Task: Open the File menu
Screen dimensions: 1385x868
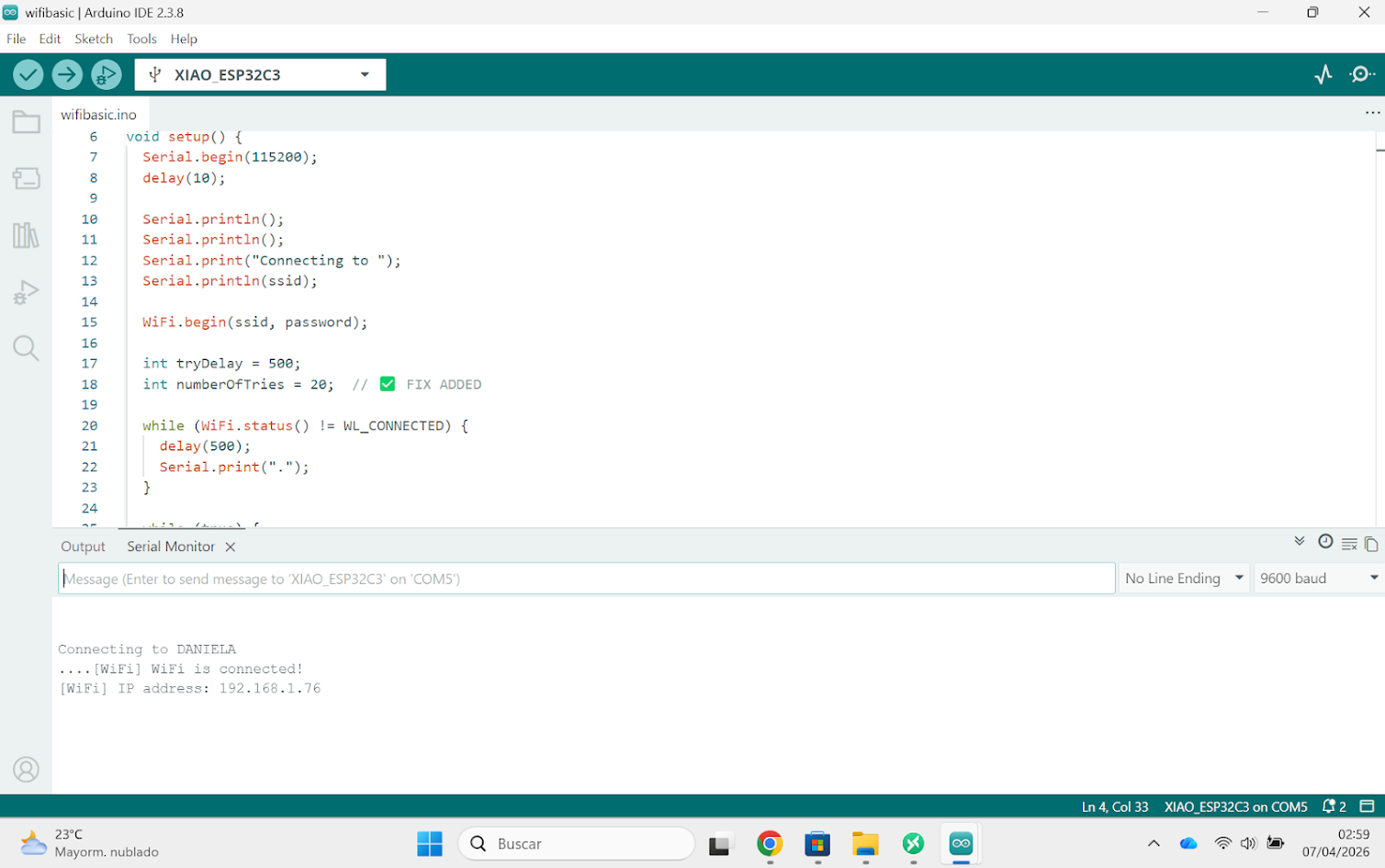Action: (17, 39)
